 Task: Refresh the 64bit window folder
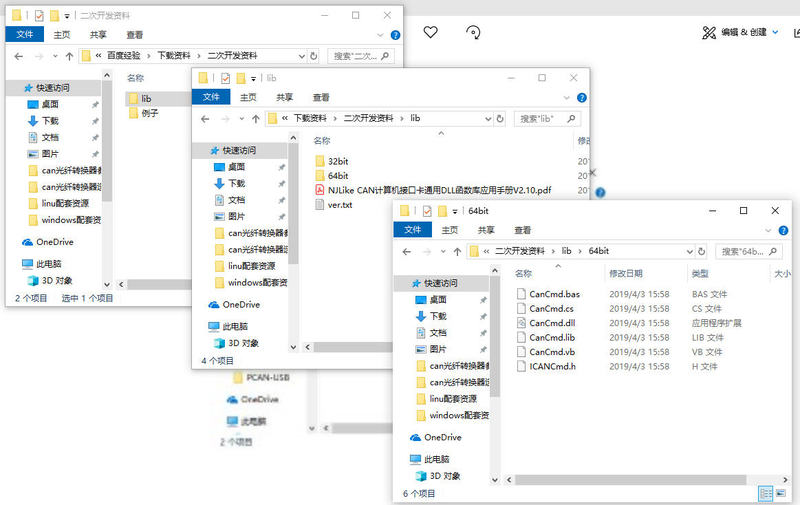(x=702, y=251)
